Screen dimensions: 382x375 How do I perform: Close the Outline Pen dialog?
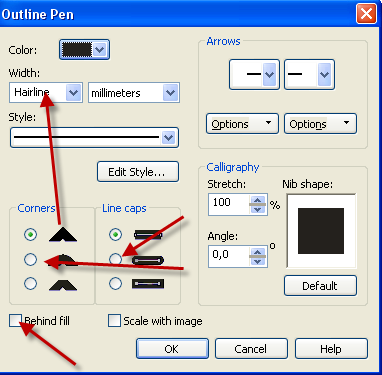click(366, 14)
